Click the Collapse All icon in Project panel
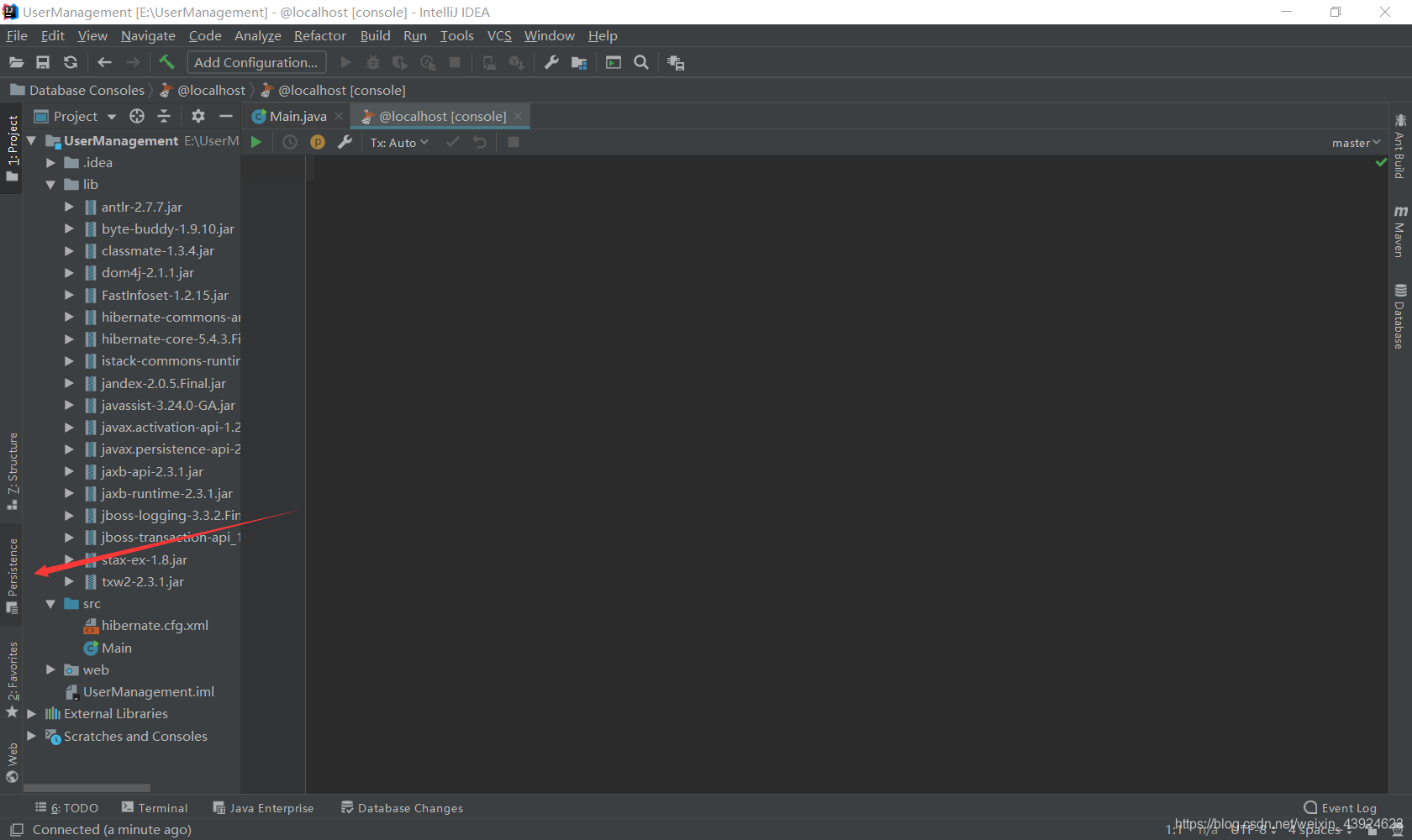The image size is (1412, 840). tap(164, 116)
